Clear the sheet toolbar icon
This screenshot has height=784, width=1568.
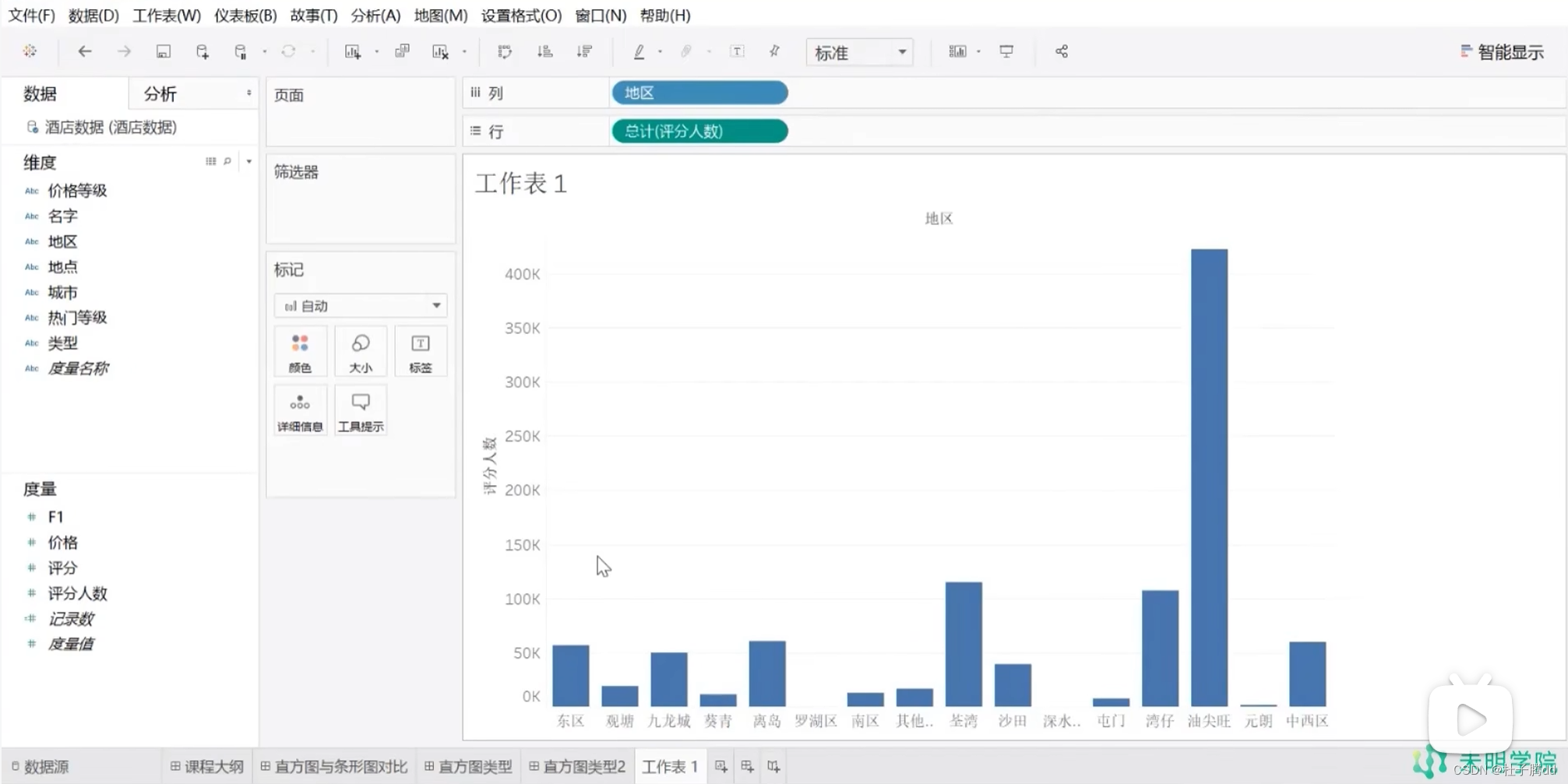[x=441, y=51]
